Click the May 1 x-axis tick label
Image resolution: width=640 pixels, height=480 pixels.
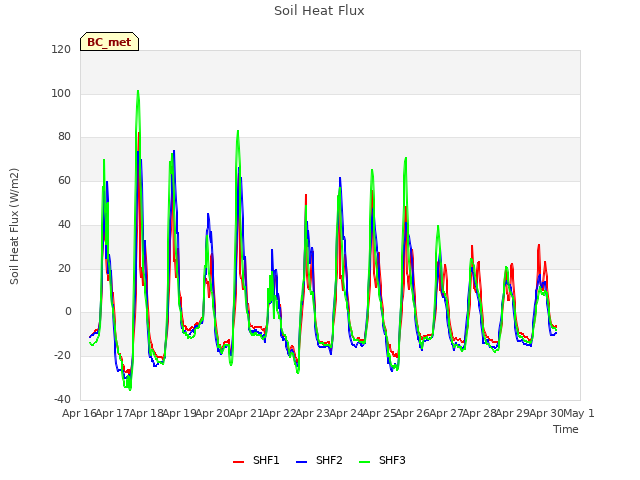[579, 413]
